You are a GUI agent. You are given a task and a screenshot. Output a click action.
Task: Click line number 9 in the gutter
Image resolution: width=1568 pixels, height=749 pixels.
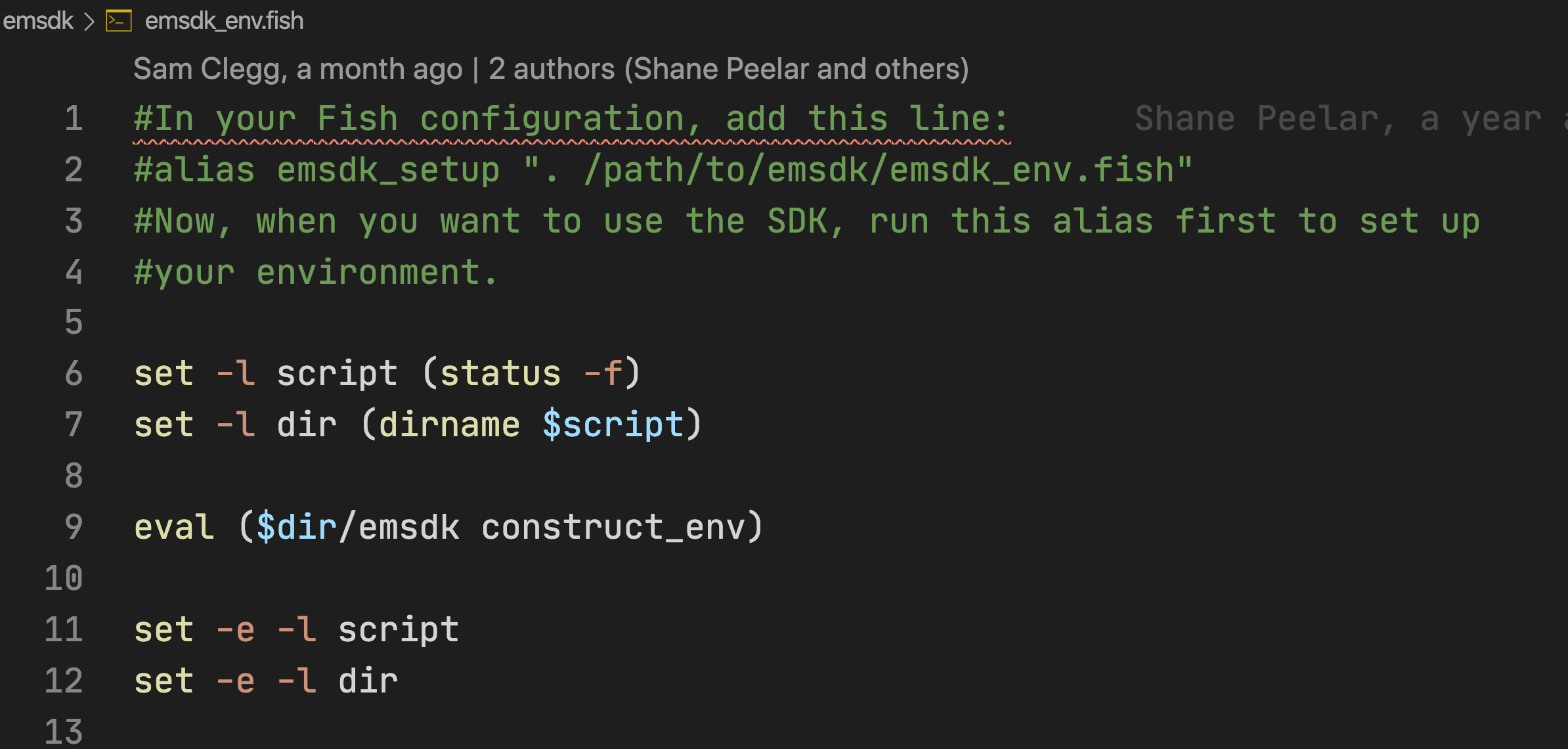74,527
